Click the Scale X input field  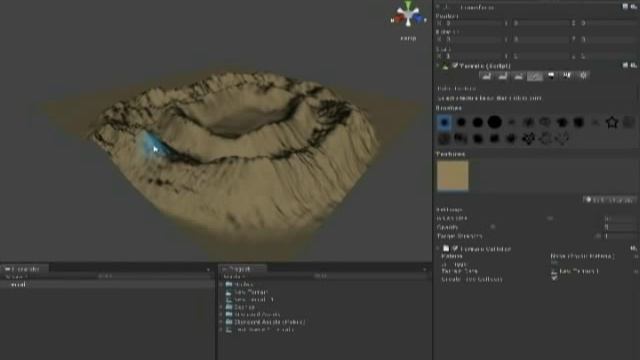[472, 56]
